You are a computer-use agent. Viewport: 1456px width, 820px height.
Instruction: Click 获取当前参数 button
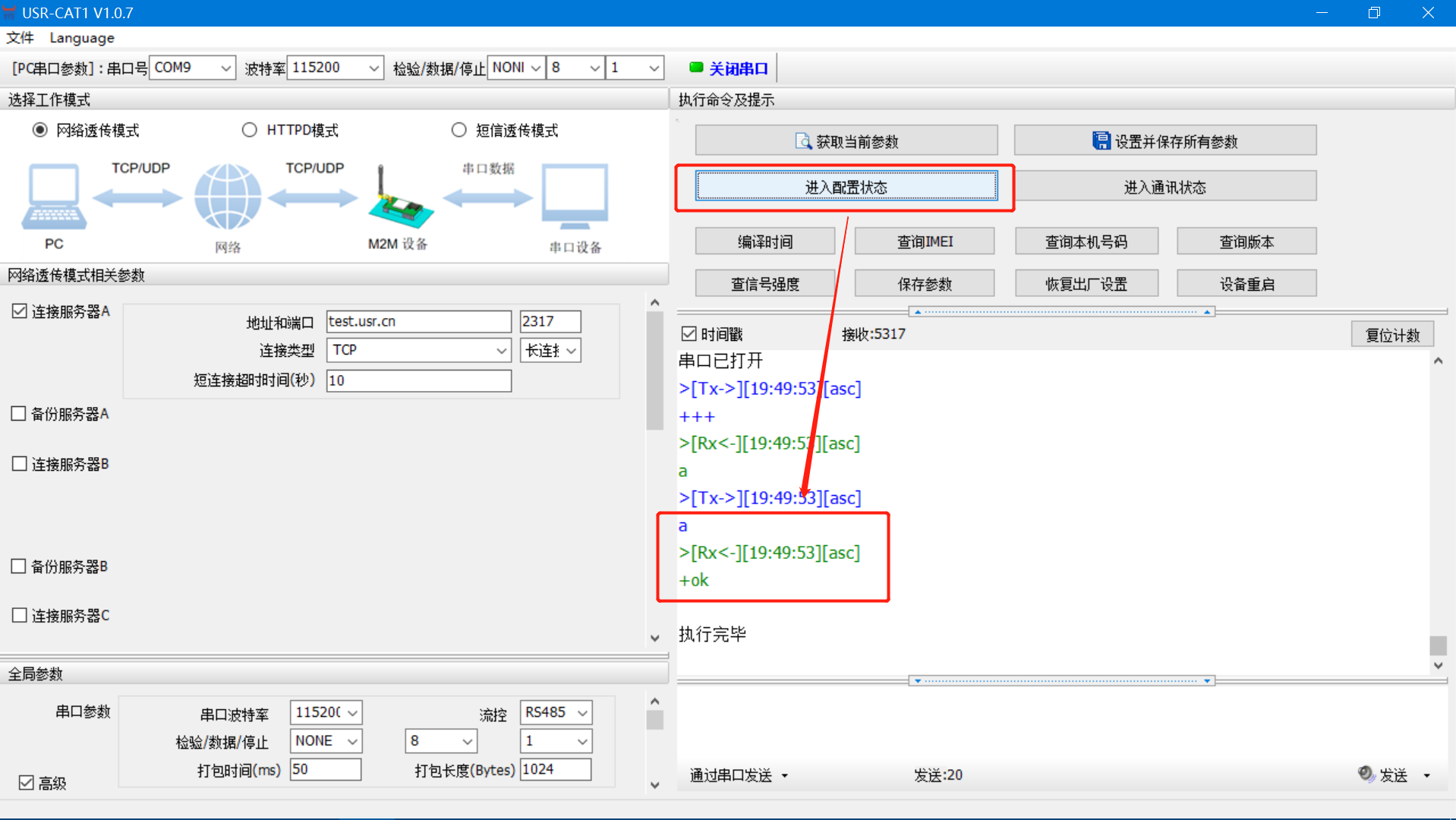pos(846,141)
